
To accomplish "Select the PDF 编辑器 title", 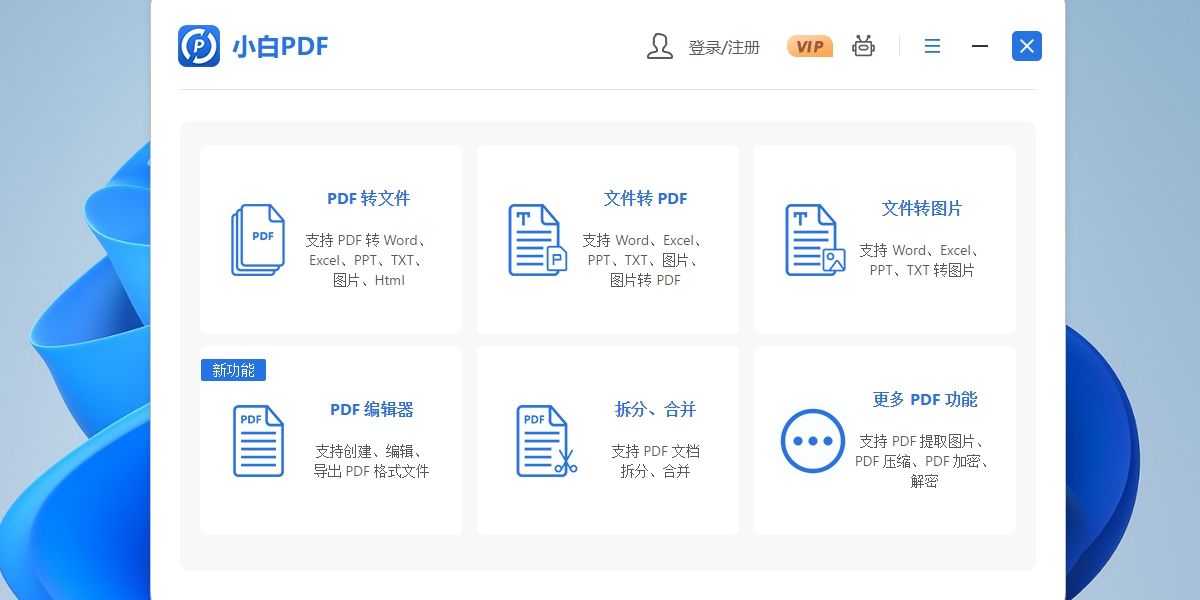I will [372, 409].
